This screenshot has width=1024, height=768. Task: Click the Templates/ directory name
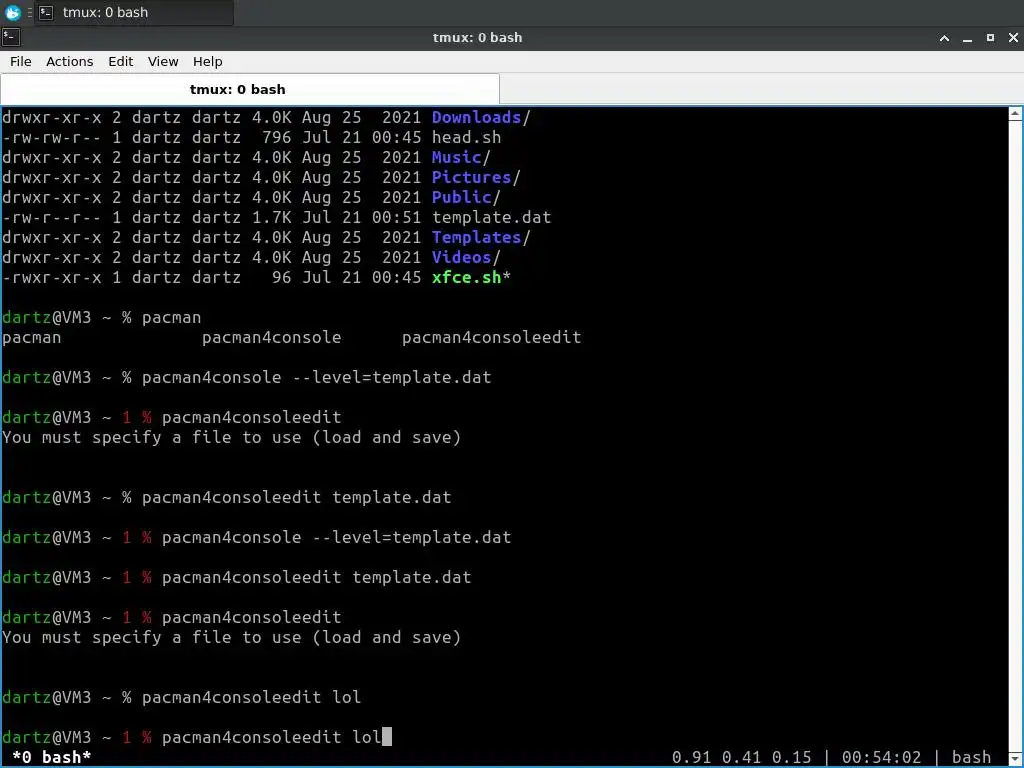pos(481,238)
